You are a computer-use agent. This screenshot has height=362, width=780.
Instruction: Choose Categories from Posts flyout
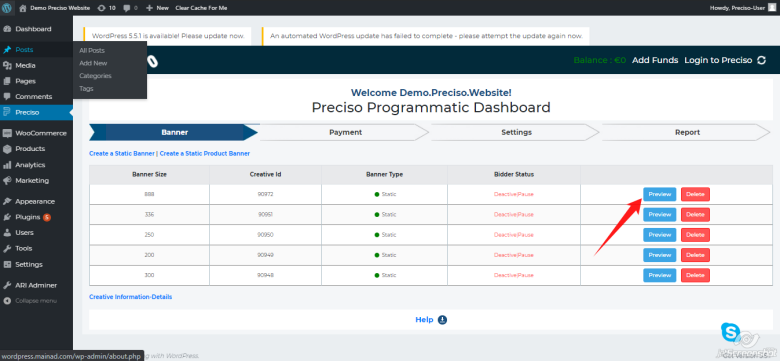click(x=96, y=76)
